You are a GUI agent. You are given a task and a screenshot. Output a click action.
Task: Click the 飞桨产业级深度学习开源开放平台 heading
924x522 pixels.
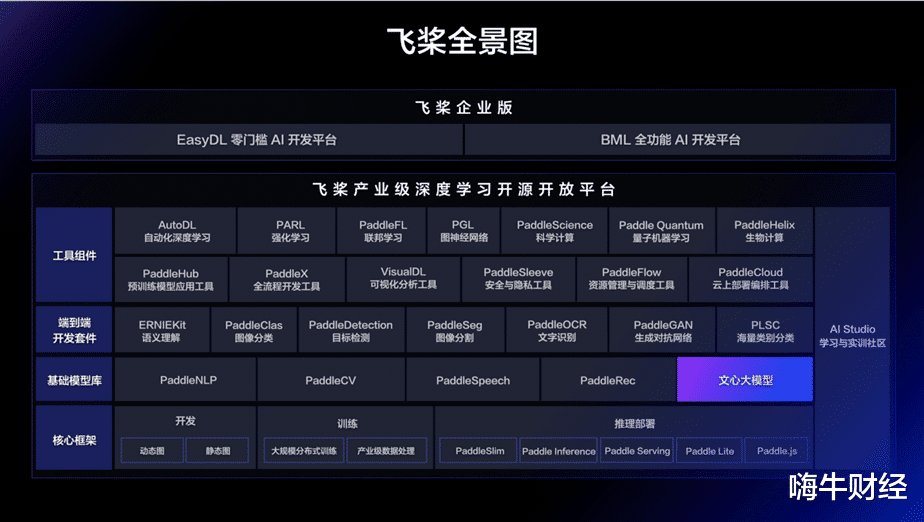[x=464, y=189]
